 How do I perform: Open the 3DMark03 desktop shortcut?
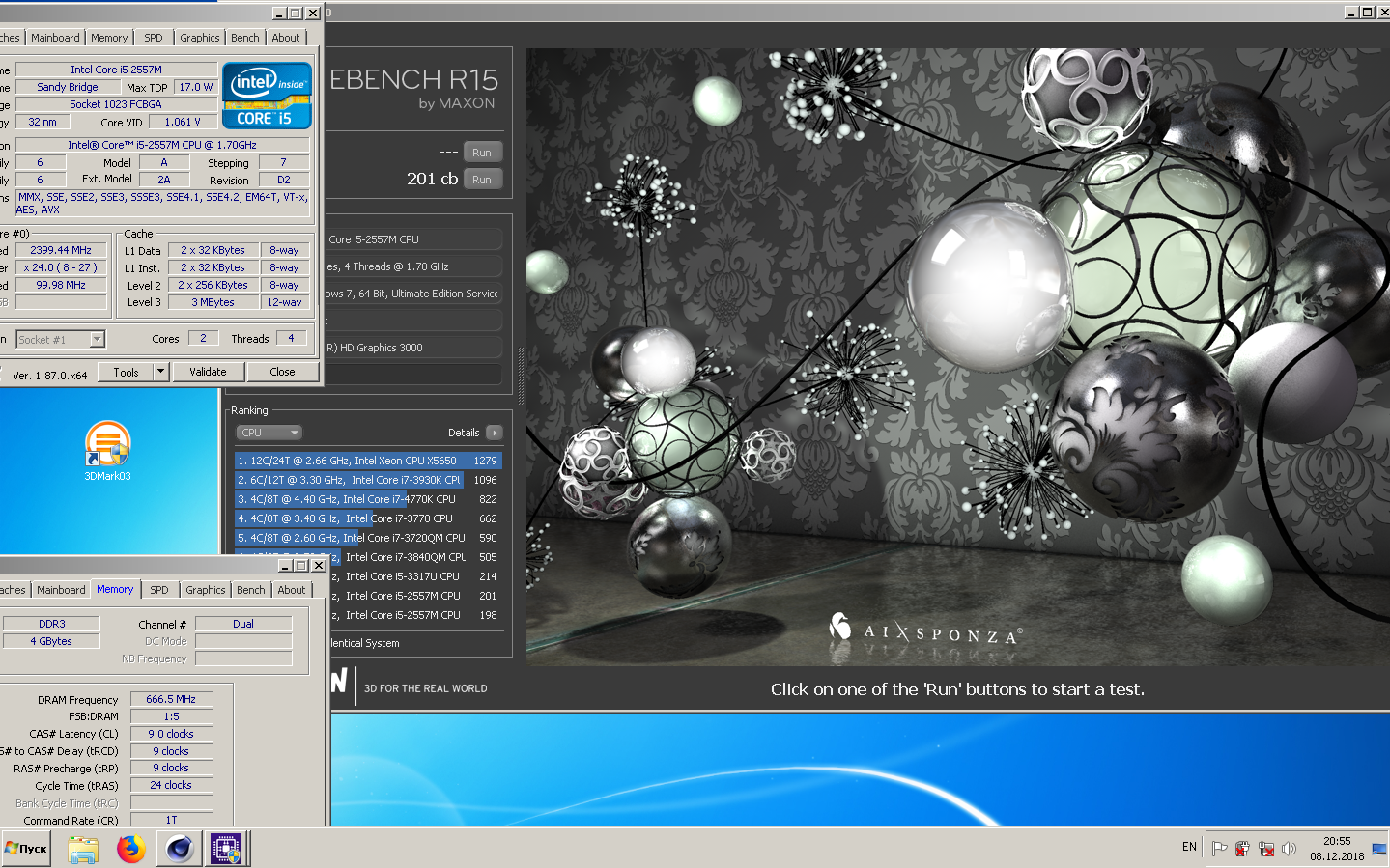pos(107,451)
